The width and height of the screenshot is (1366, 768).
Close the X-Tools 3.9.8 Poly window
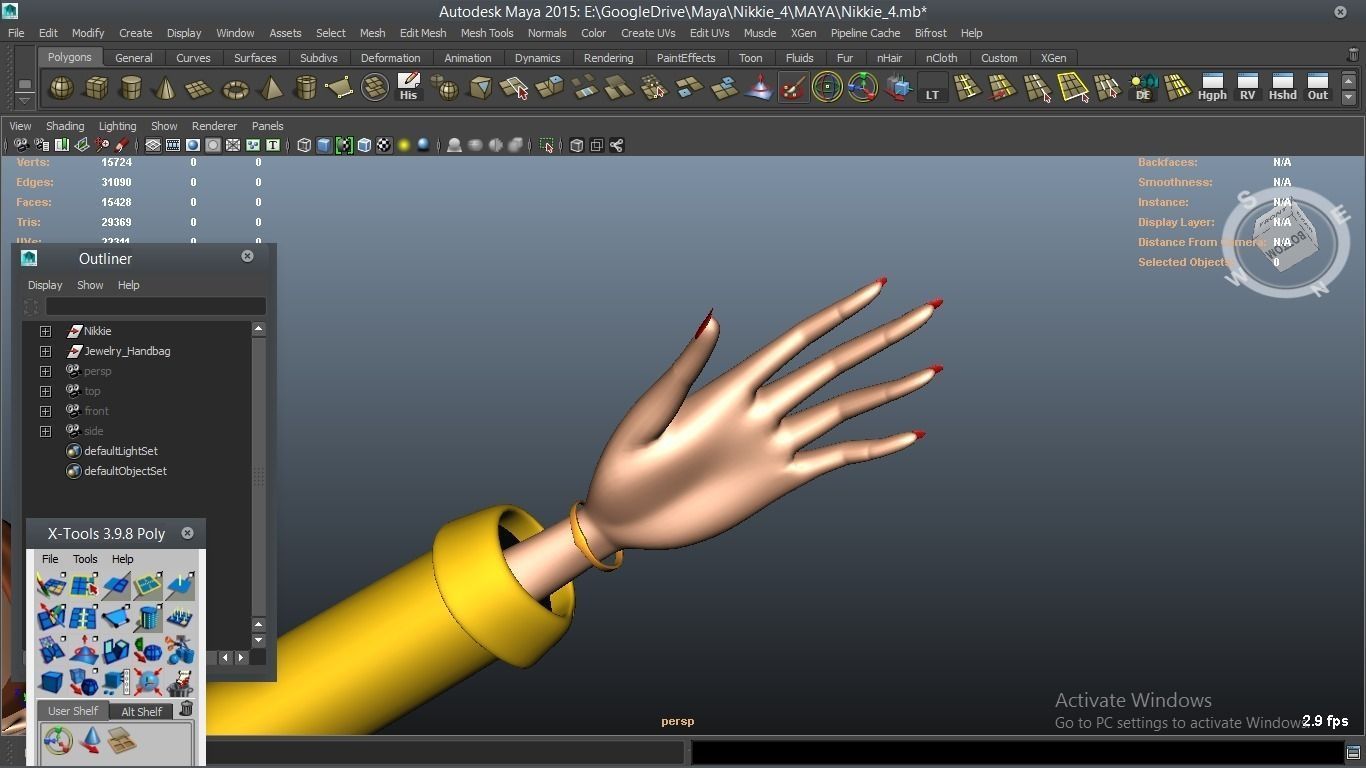[x=187, y=533]
